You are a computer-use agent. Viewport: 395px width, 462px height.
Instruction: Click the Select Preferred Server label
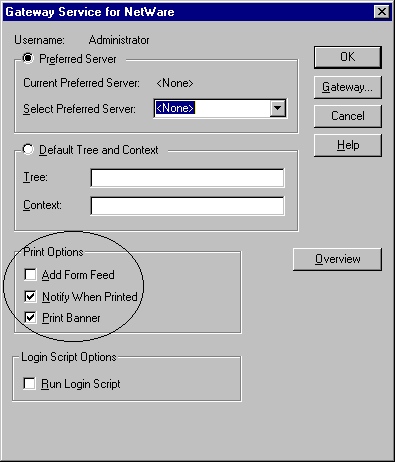tap(79, 109)
